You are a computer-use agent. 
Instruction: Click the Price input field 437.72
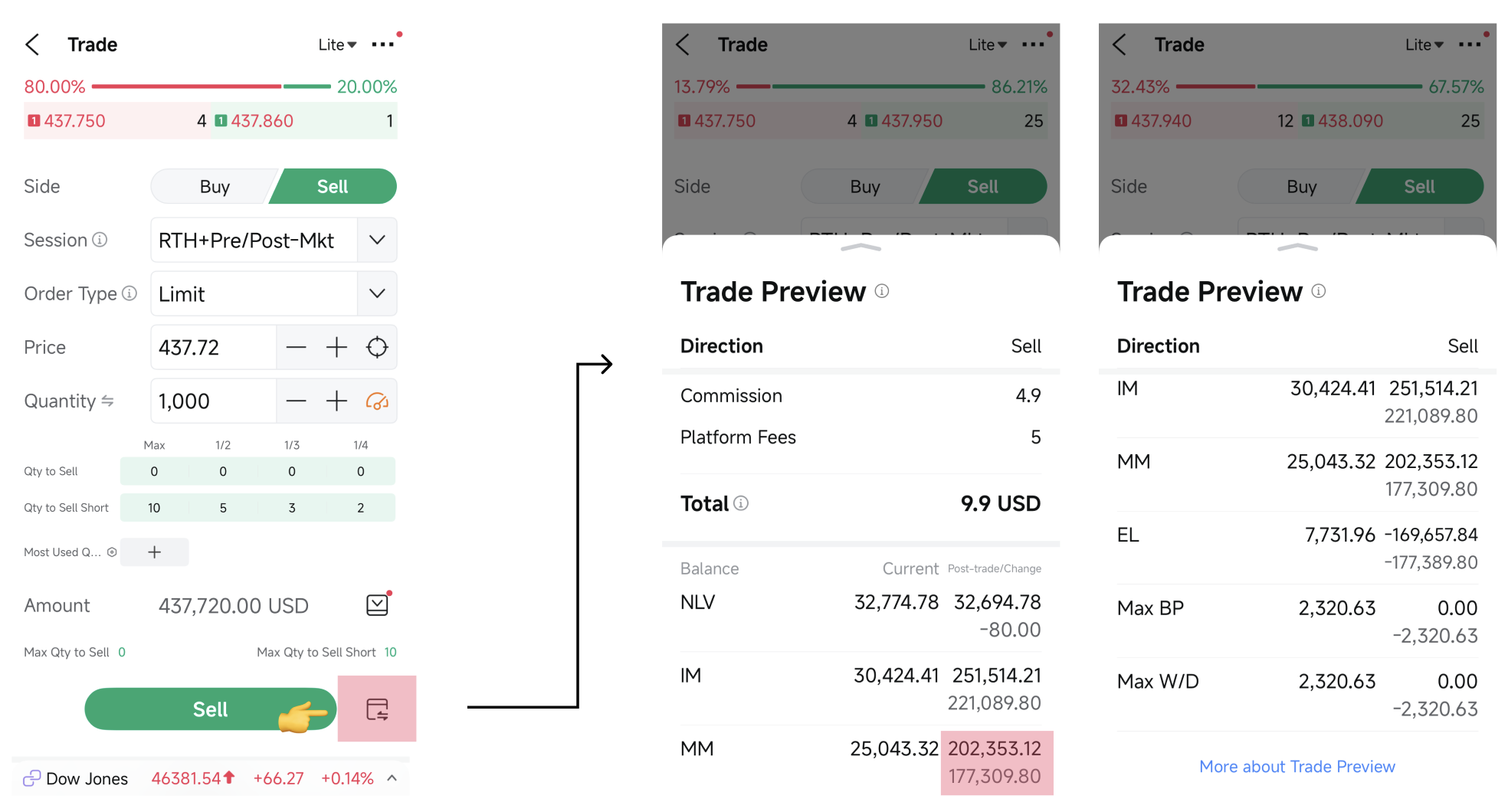(x=212, y=347)
